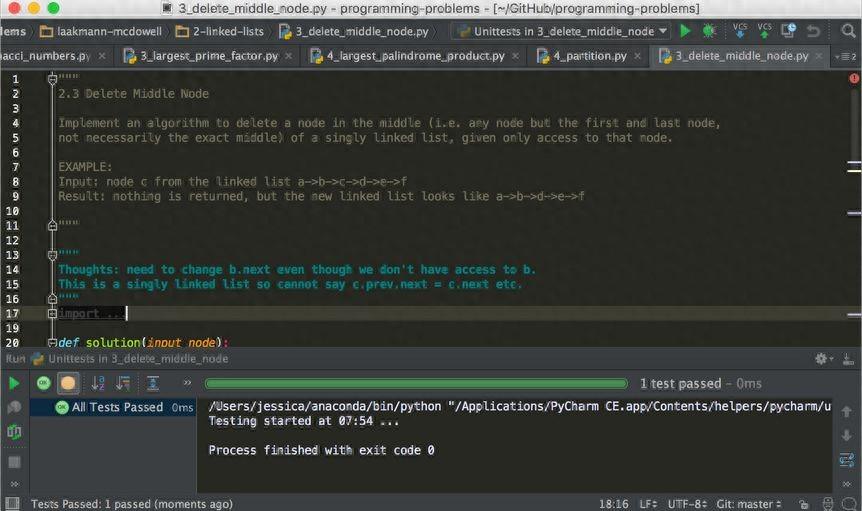Start debugging with the bug icon
This screenshot has height=511, width=862.
coord(709,31)
